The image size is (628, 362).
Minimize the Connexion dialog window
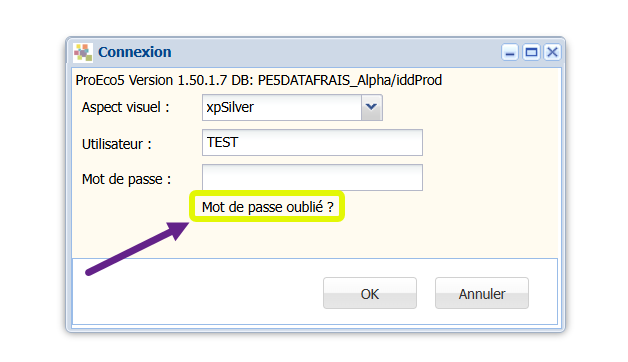point(510,52)
